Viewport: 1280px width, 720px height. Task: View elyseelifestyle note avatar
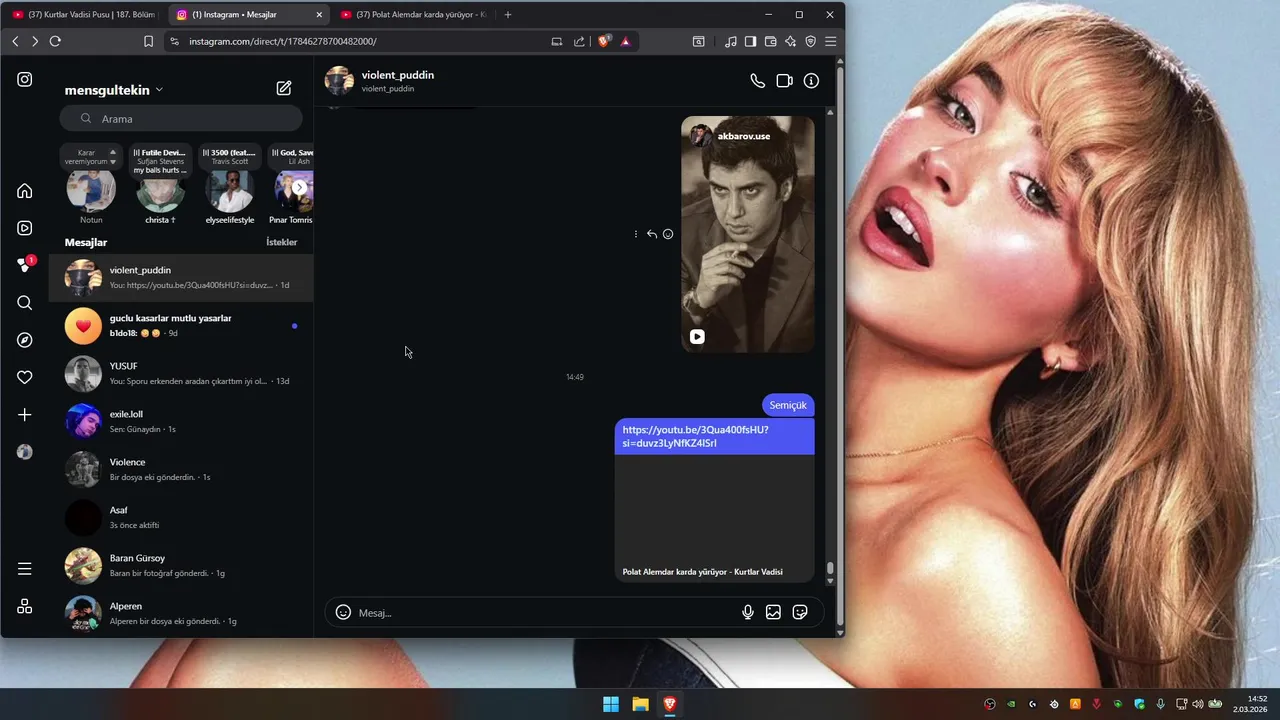[x=230, y=190]
